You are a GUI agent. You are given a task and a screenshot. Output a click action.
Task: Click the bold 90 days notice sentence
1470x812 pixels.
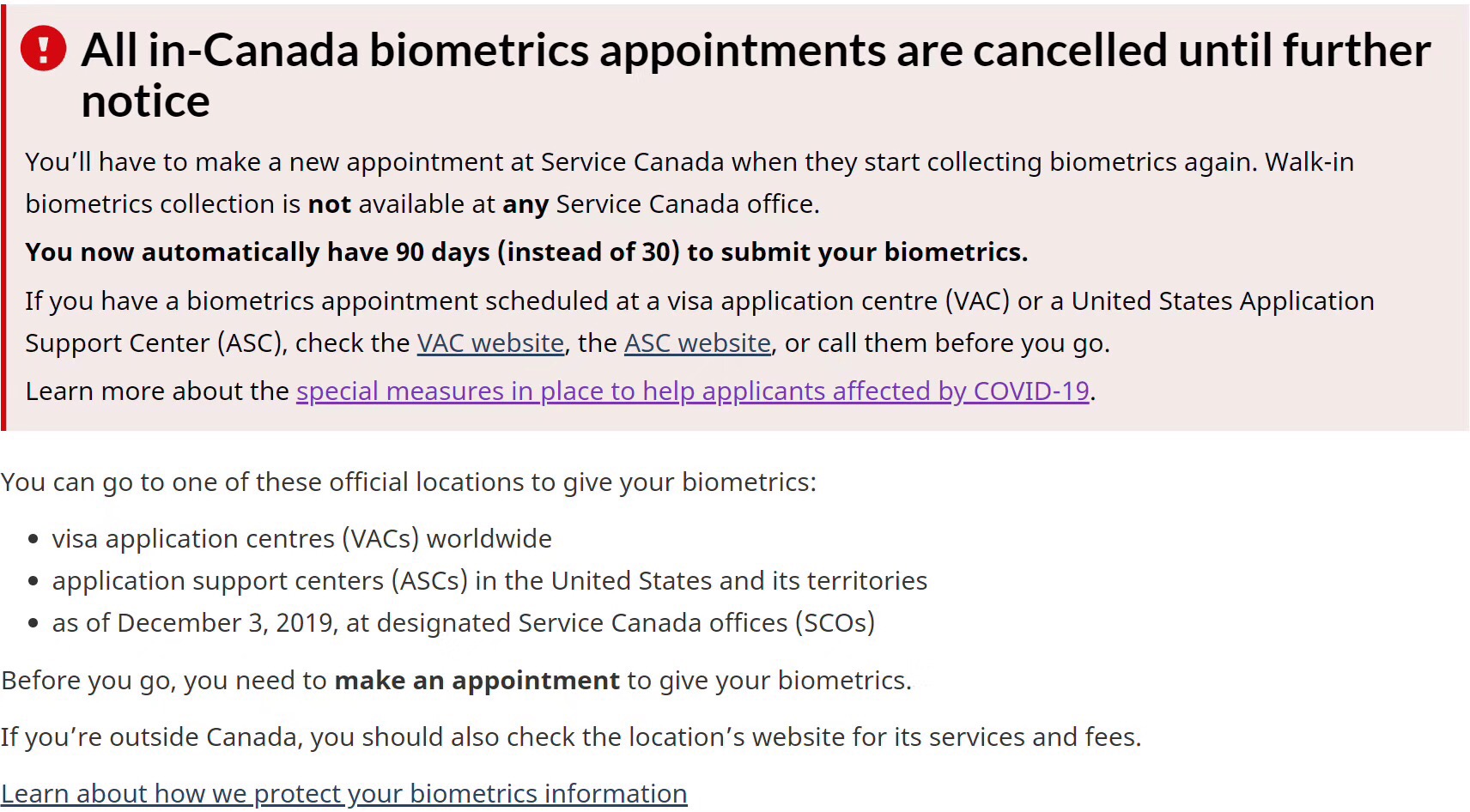tap(525, 252)
